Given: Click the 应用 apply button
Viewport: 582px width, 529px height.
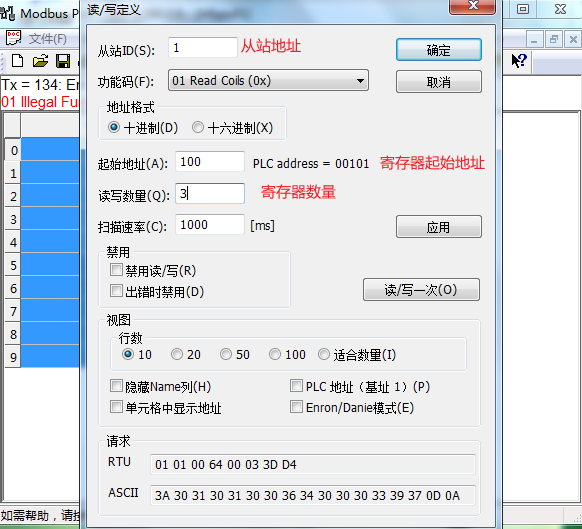Looking at the screenshot, I should click(x=439, y=226).
